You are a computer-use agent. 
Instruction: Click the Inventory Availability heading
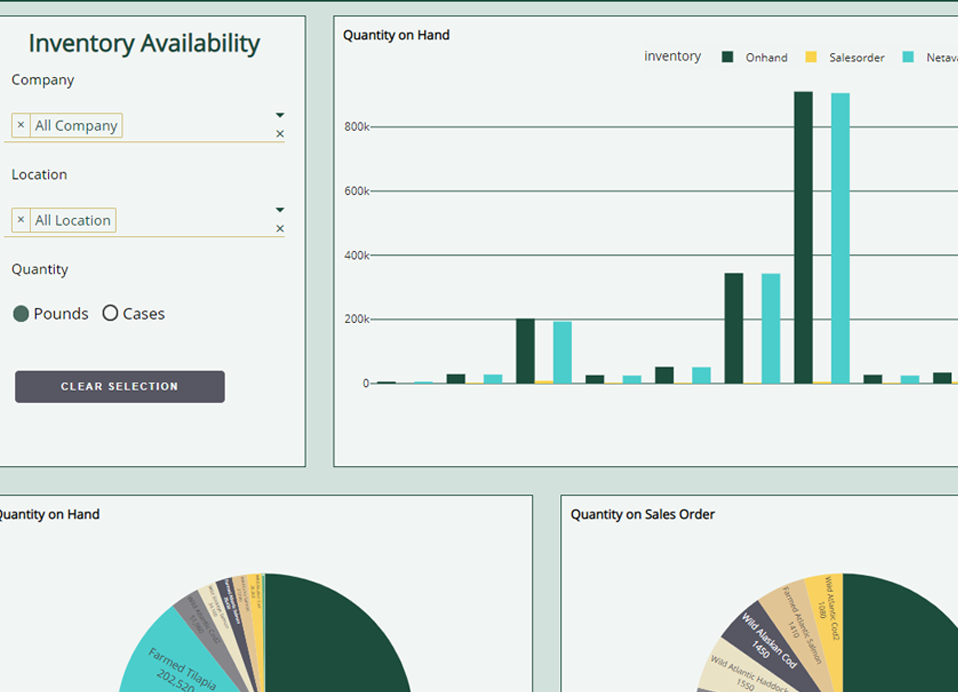[144, 43]
